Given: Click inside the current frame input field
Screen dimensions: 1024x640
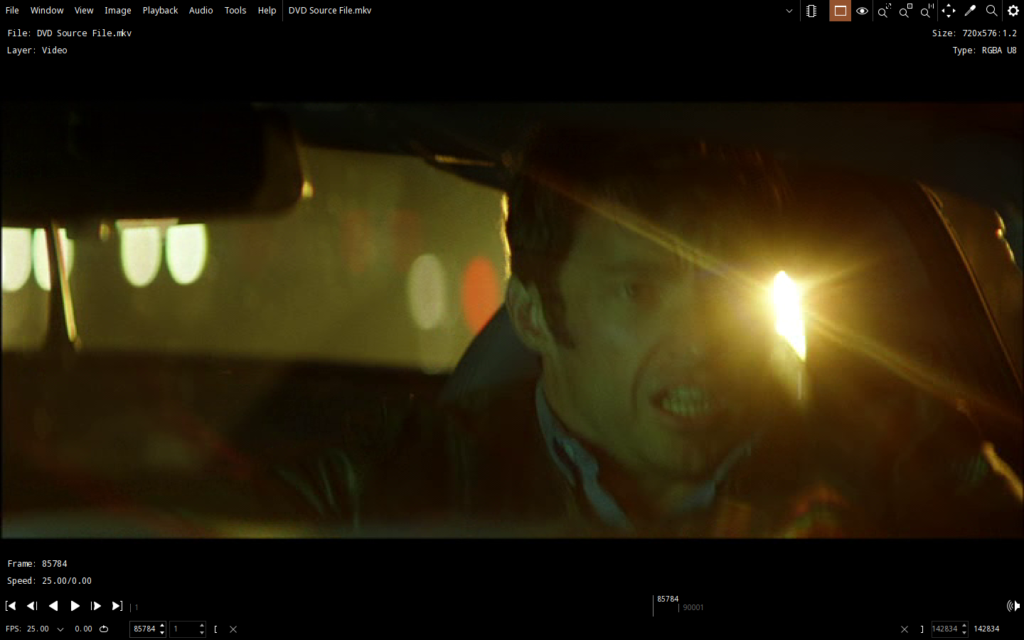Looking at the screenshot, I should tap(145, 629).
